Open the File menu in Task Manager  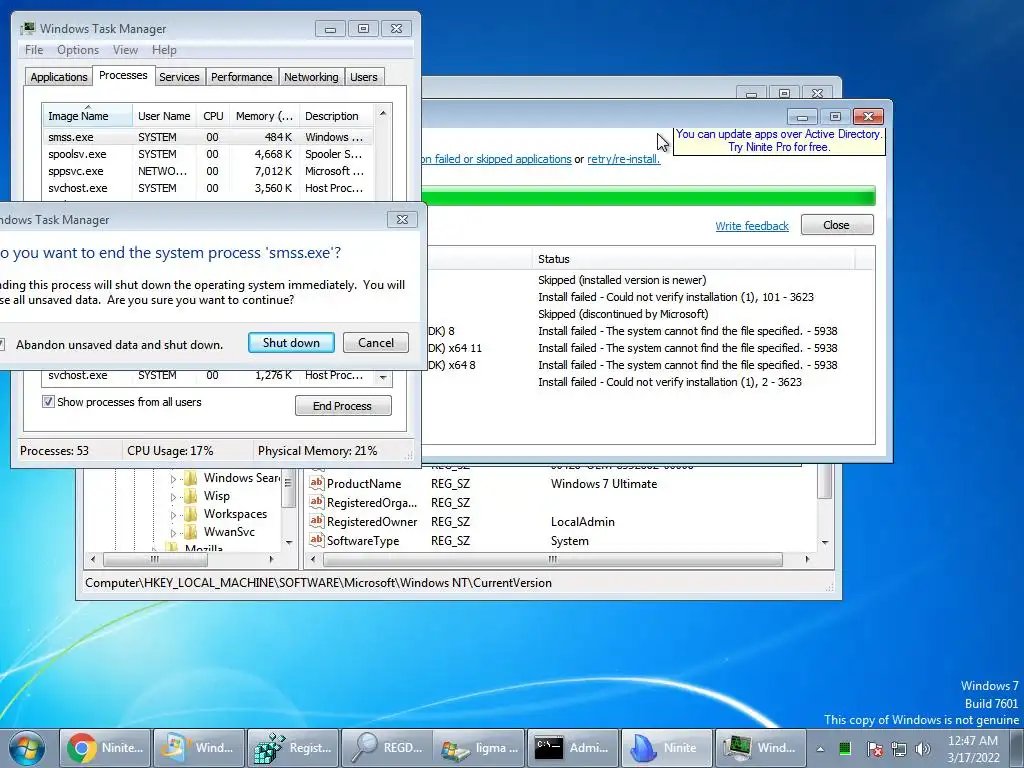pos(34,50)
